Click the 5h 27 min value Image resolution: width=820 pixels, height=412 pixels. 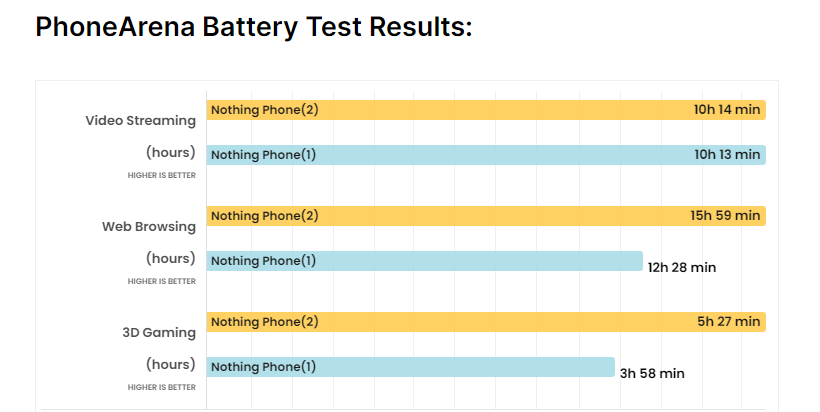[x=729, y=322]
